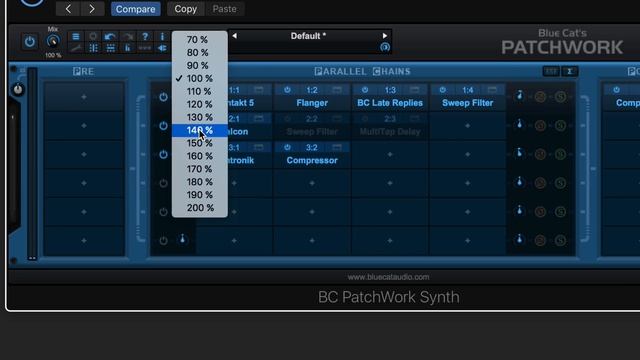Open the dimmed MultiTap Delay slot
640x360 pixels.
pyautogui.click(x=390, y=131)
